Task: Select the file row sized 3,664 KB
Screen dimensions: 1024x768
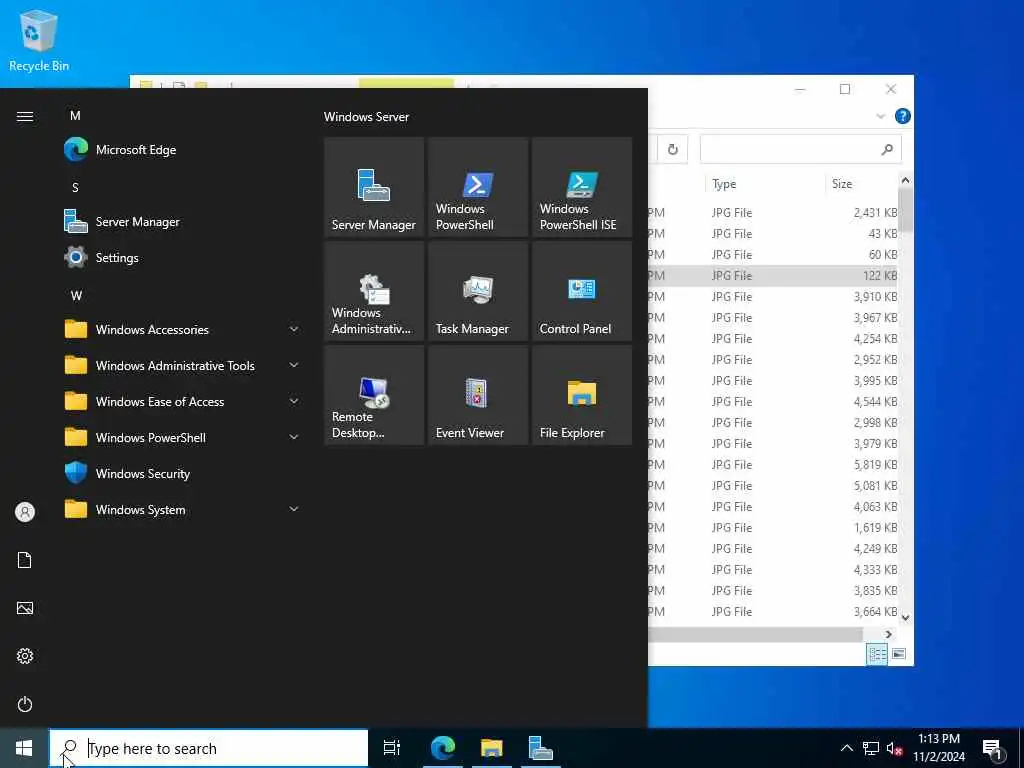Action: click(x=773, y=611)
